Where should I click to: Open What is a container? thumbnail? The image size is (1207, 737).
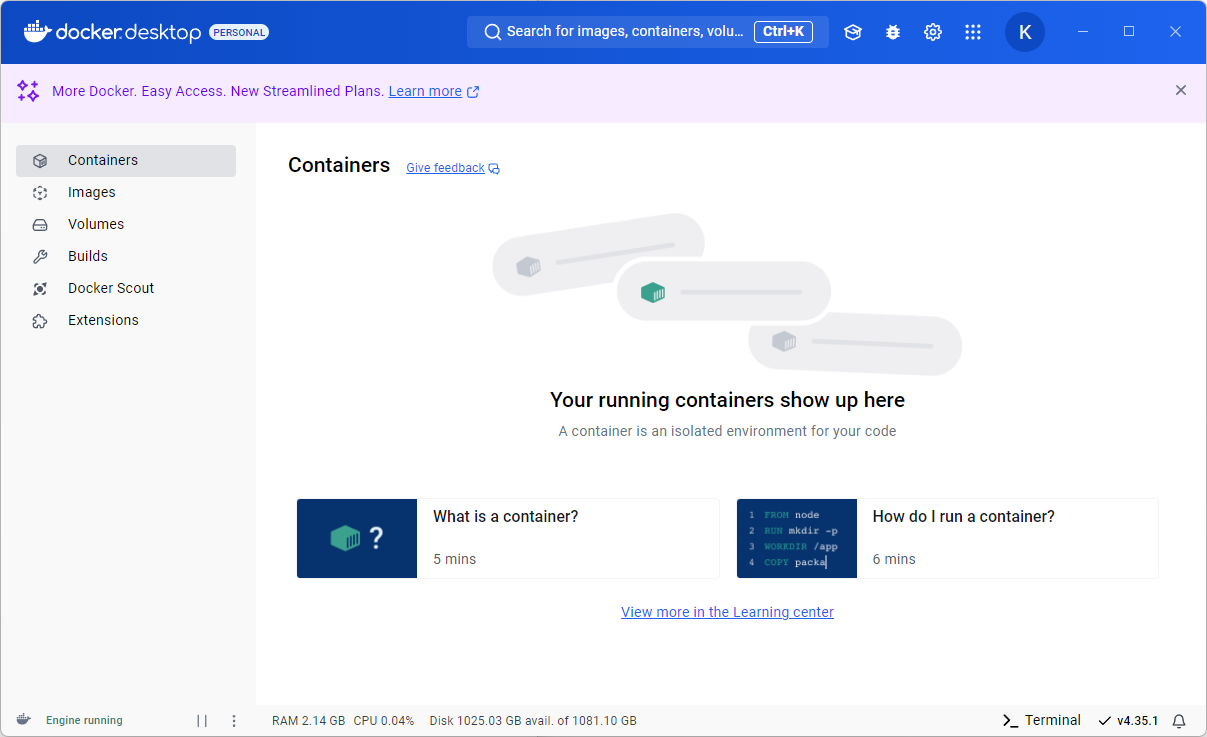pos(357,538)
